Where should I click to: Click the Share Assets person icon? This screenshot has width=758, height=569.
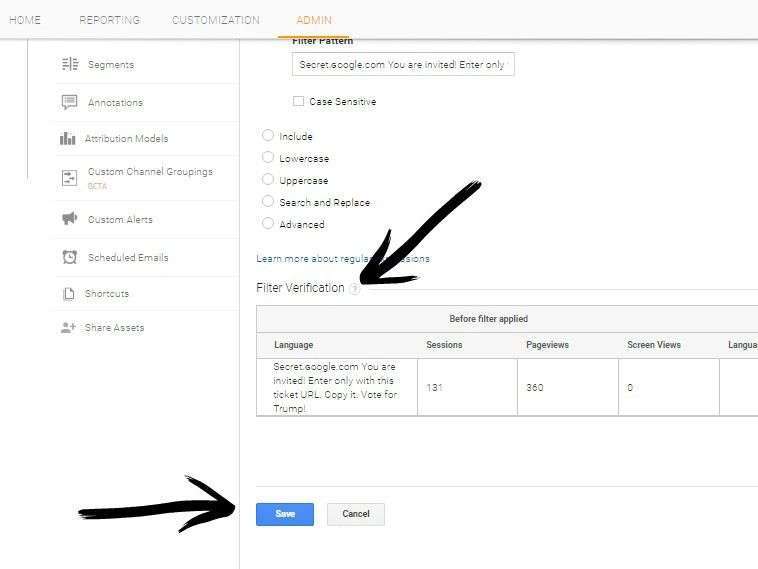pyautogui.click(x=68, y=327)
